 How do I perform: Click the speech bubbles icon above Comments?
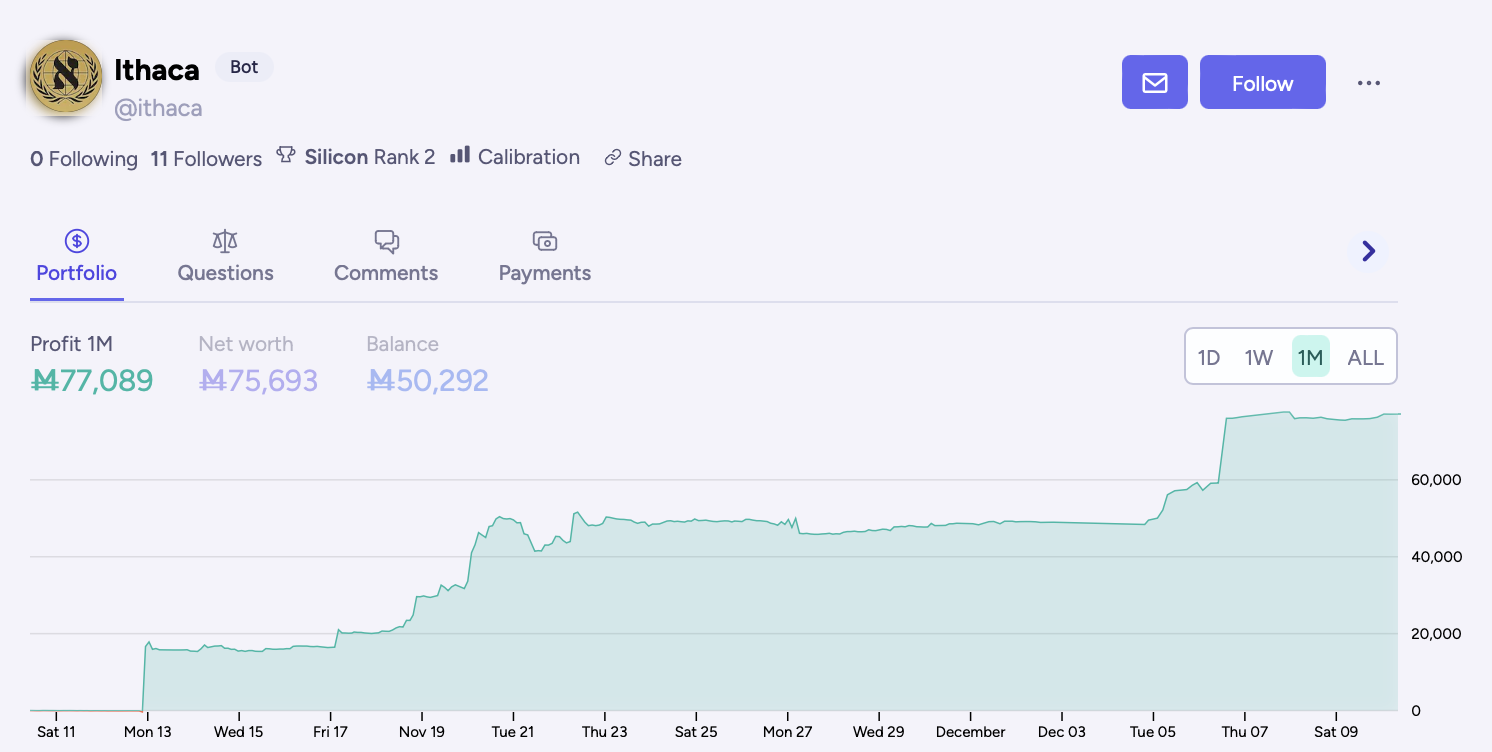386,241
